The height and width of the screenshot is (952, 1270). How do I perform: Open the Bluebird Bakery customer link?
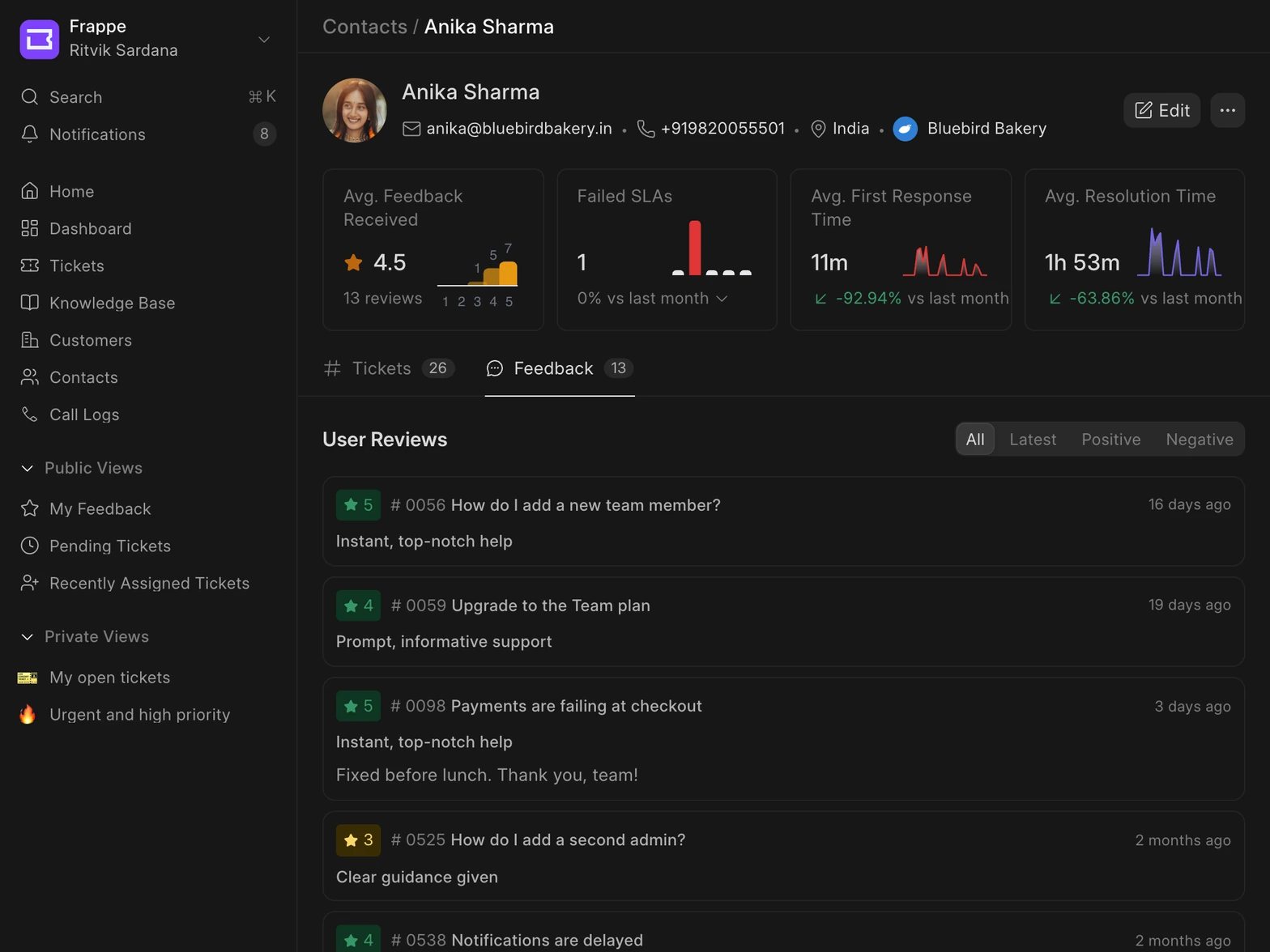coord(987,129)
